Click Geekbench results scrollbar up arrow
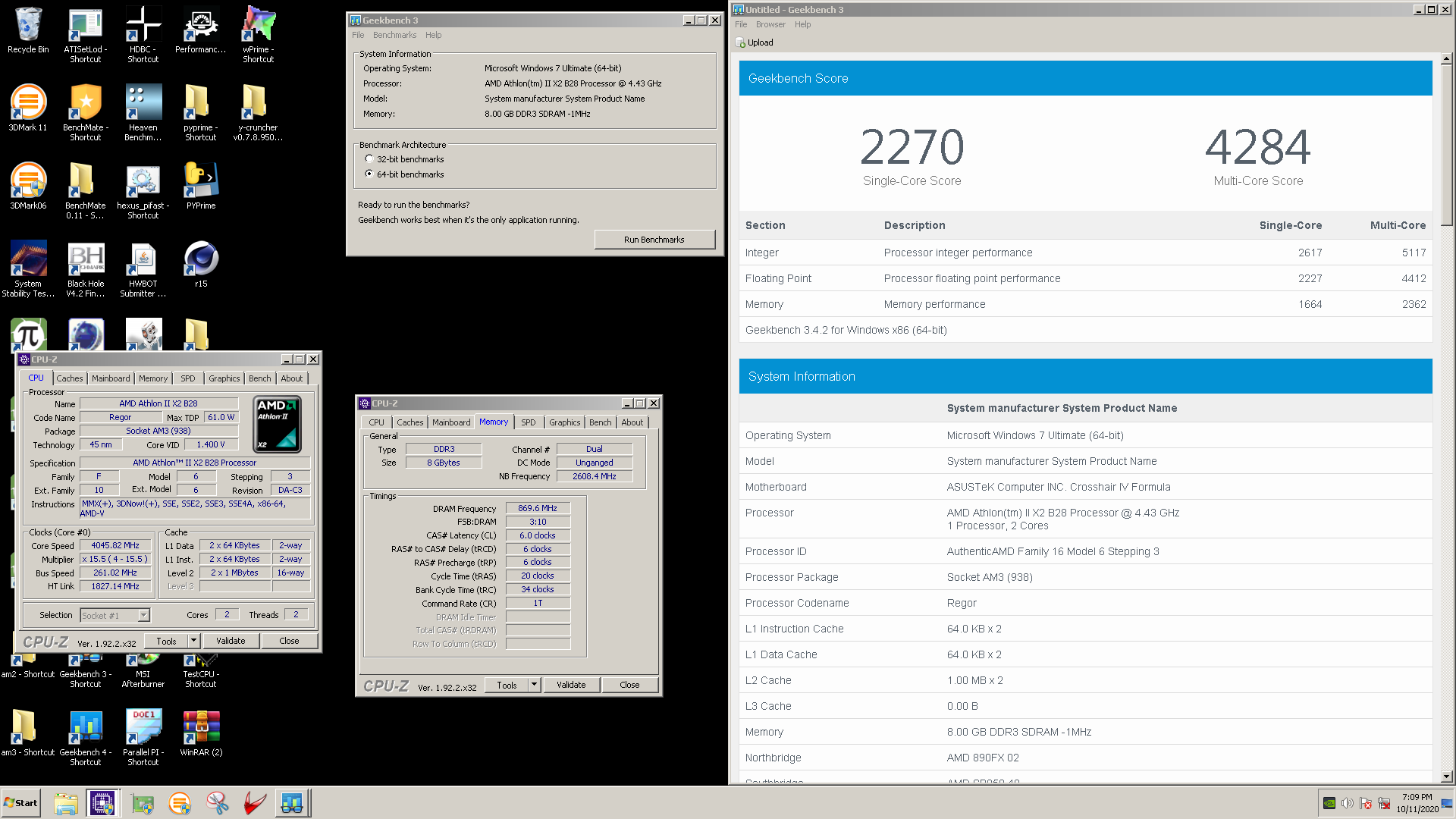Viewport: 1456px width, 819px height. (1446, 58)
